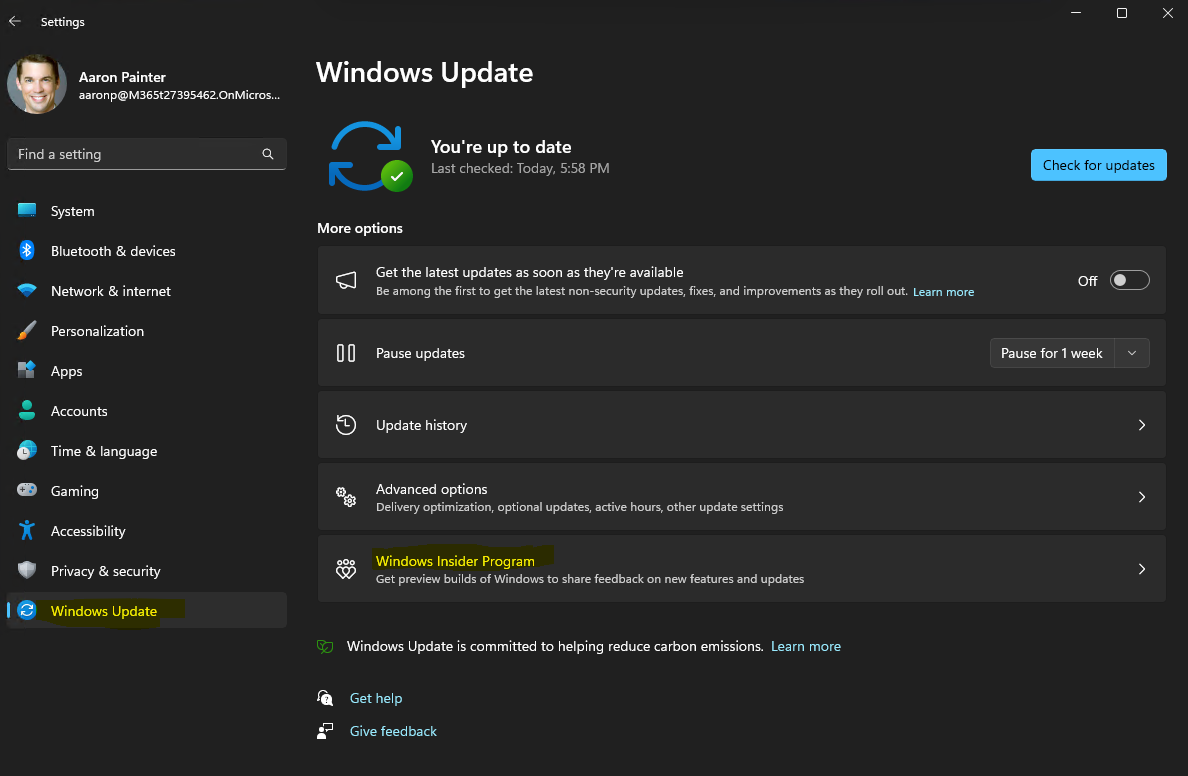1188x776 pixels.
Task: Open the System settings page
Action: [147, 211]
